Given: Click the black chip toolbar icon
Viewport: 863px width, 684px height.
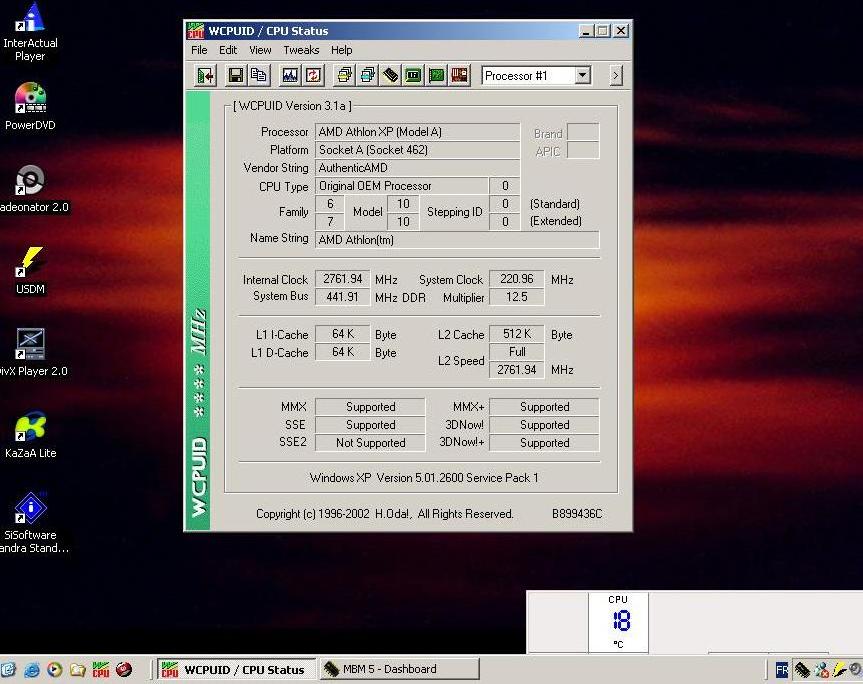Looking at the screenshot, I should coord(391,75).
